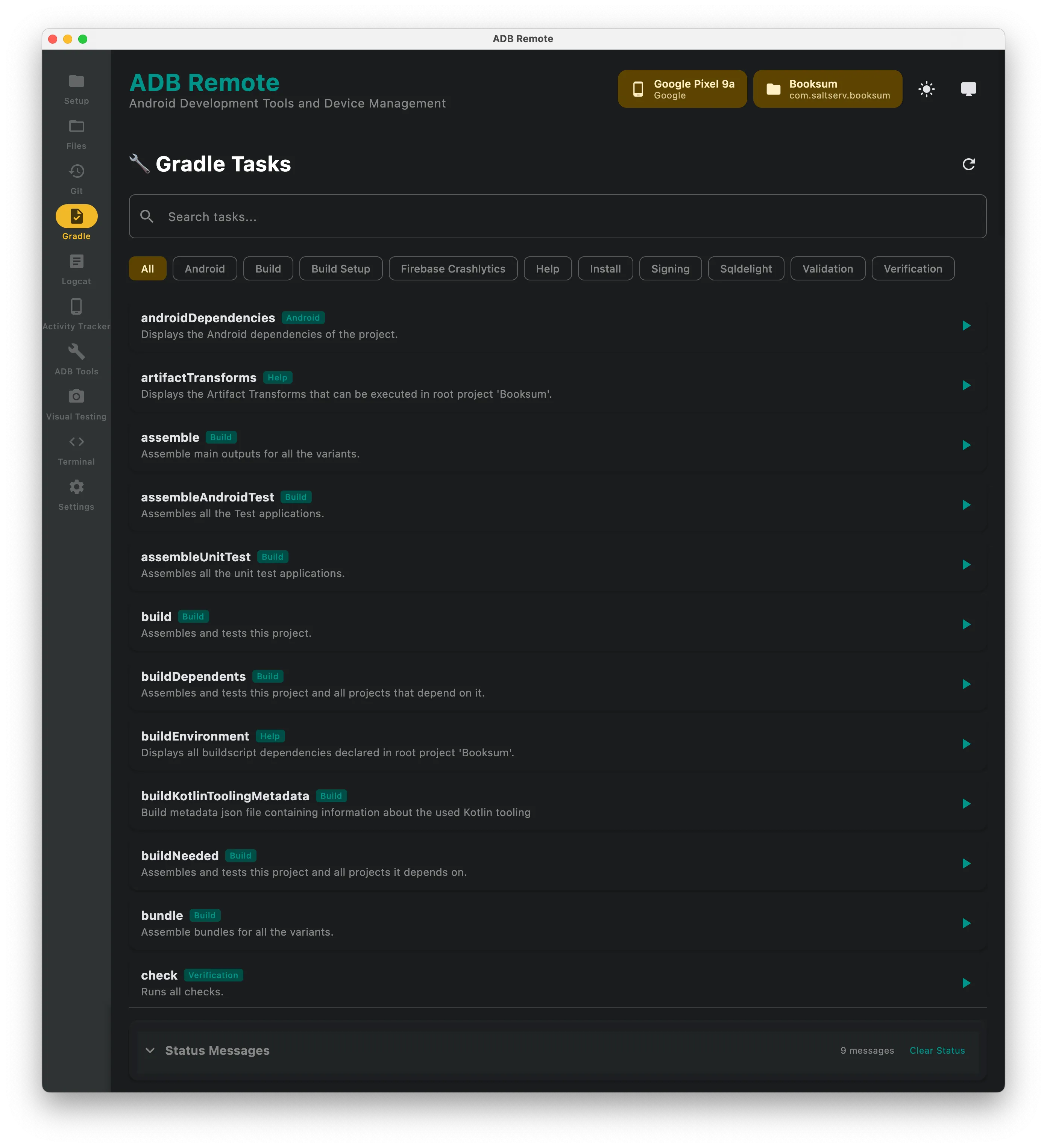Open the Booksum project selector

point(828,89)
